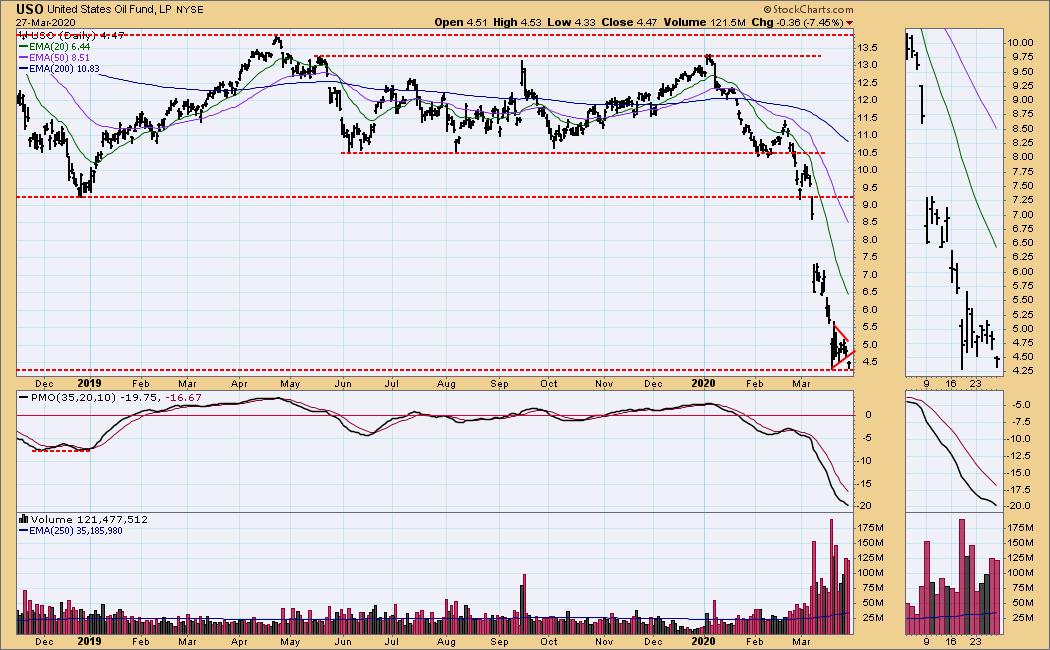
Task: Click the zoomed PMO thumbnail panel
Action: coord(954,452)
